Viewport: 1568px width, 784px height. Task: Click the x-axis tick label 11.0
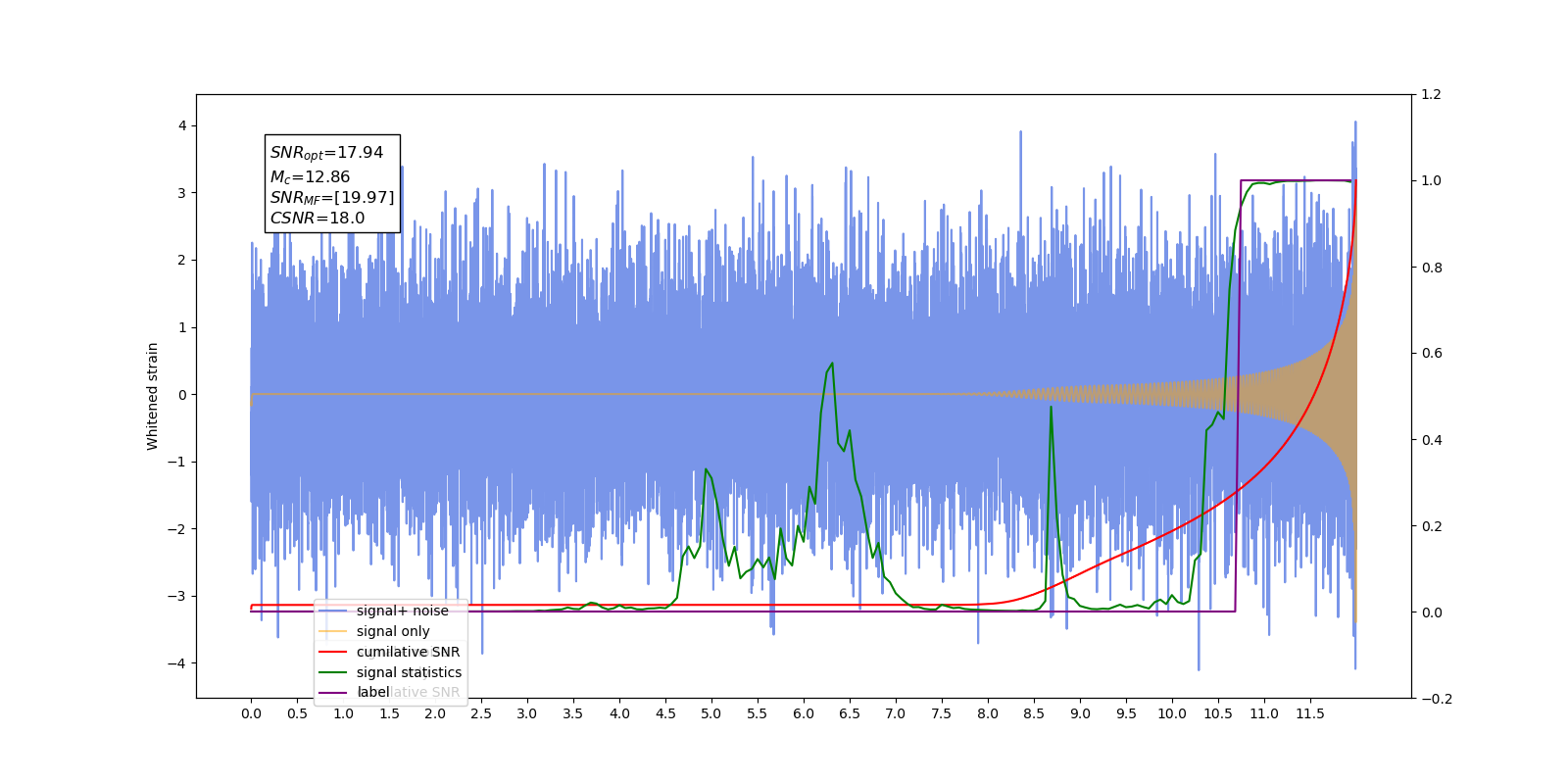1264,713
